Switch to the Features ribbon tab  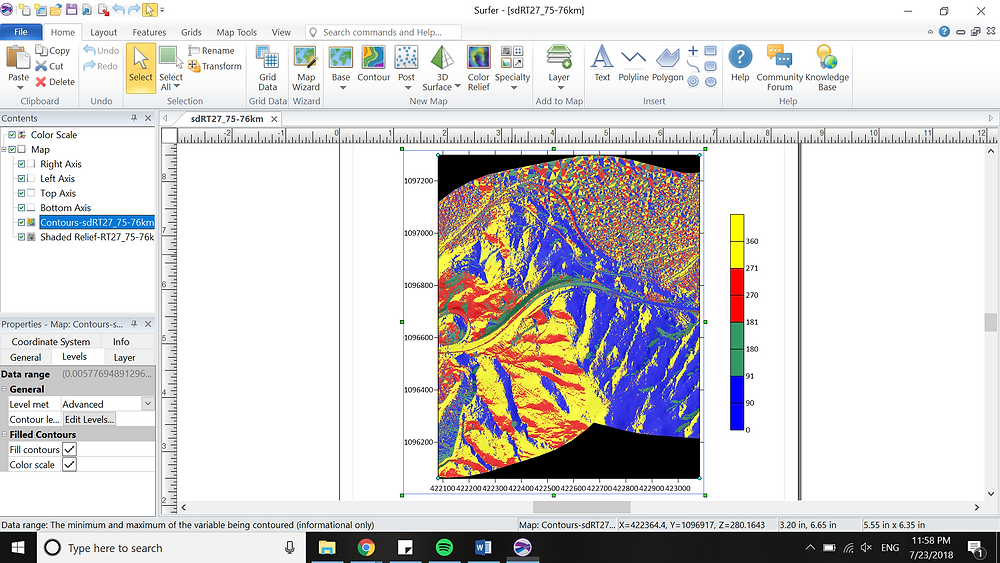tap(149, 32)
